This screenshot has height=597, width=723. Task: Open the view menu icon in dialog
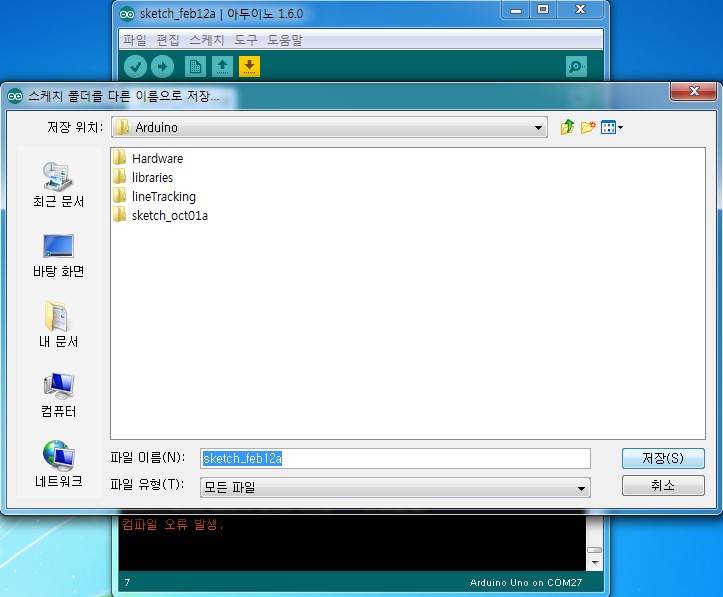[612, 127]
